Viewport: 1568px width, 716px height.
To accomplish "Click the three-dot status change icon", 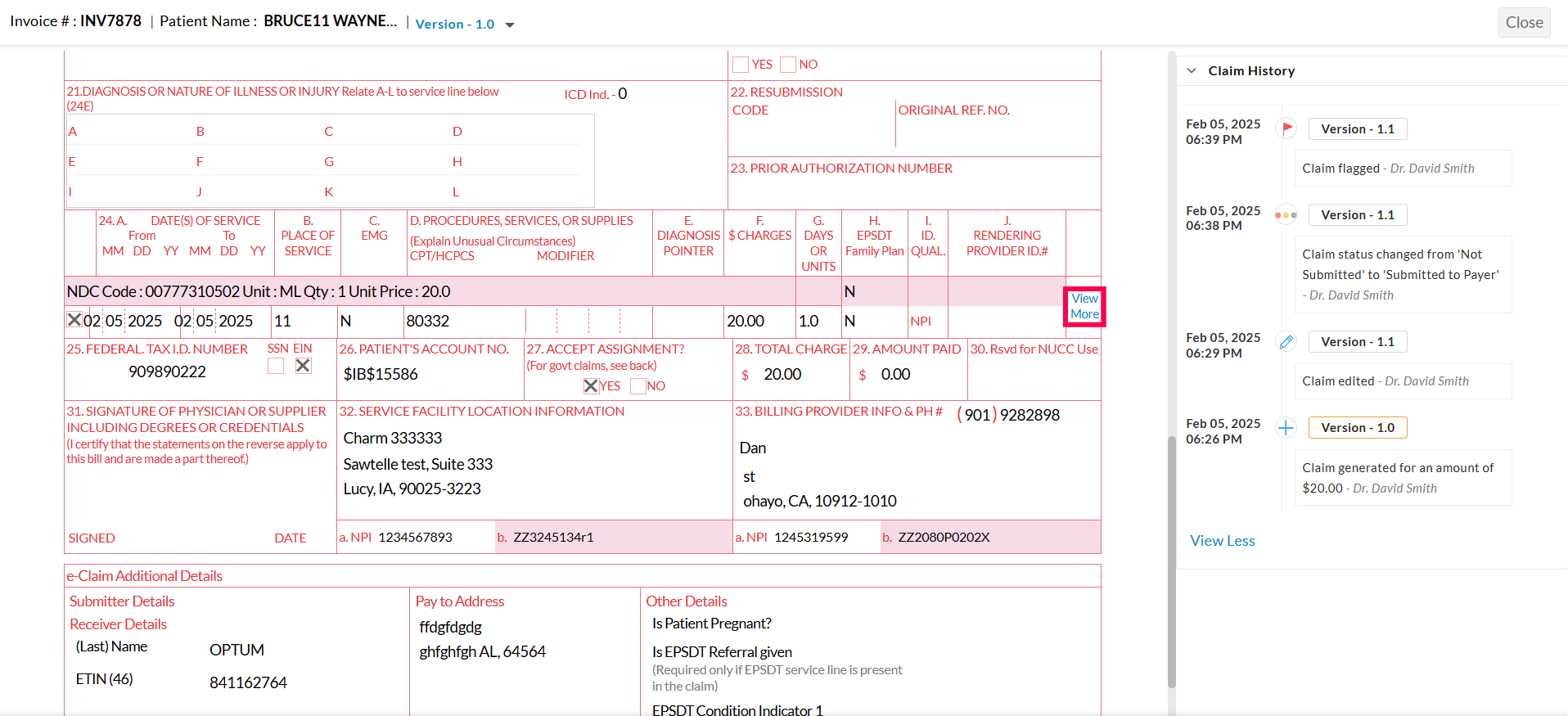I will point(1286,215).
